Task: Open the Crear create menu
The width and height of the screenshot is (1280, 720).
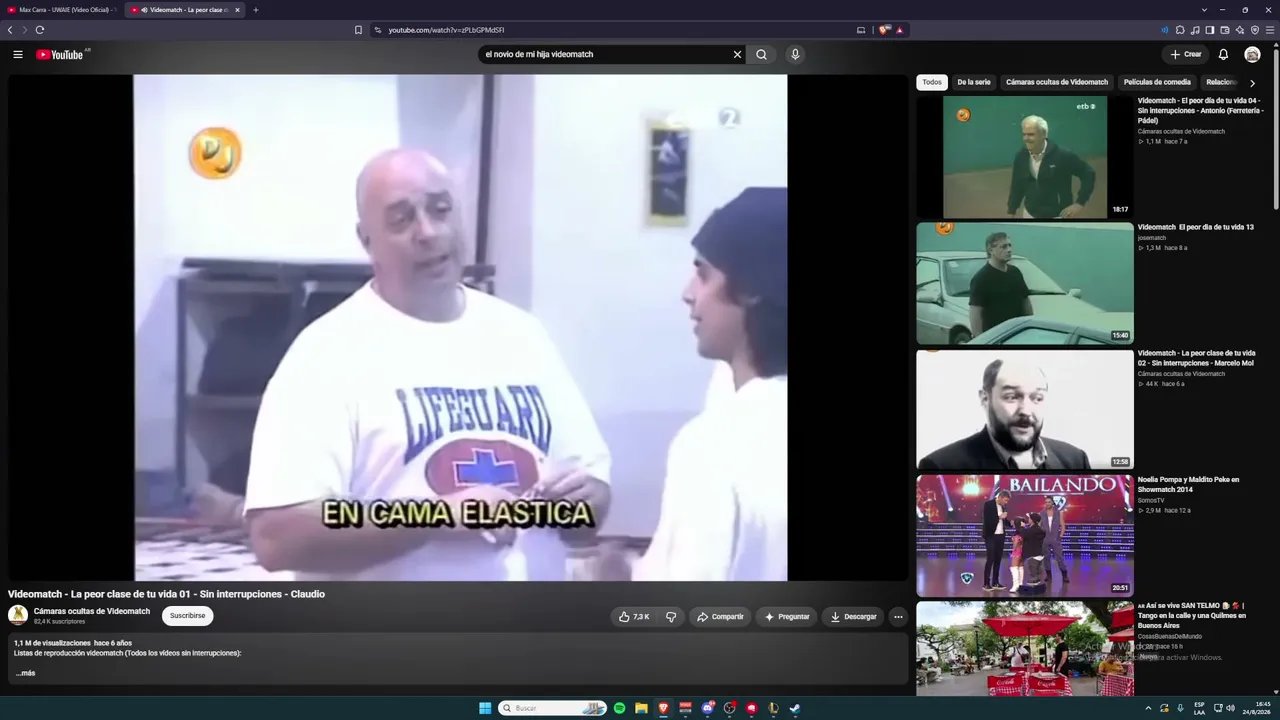Action: (x=1186, y=54)
